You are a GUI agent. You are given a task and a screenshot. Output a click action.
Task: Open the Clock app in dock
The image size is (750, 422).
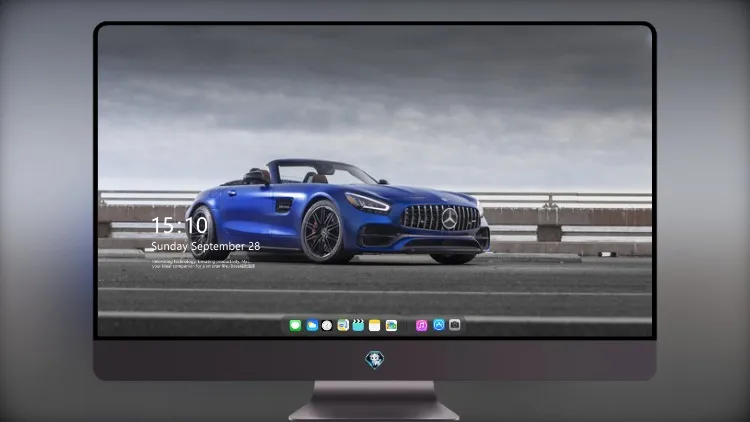tap(327, 325)
